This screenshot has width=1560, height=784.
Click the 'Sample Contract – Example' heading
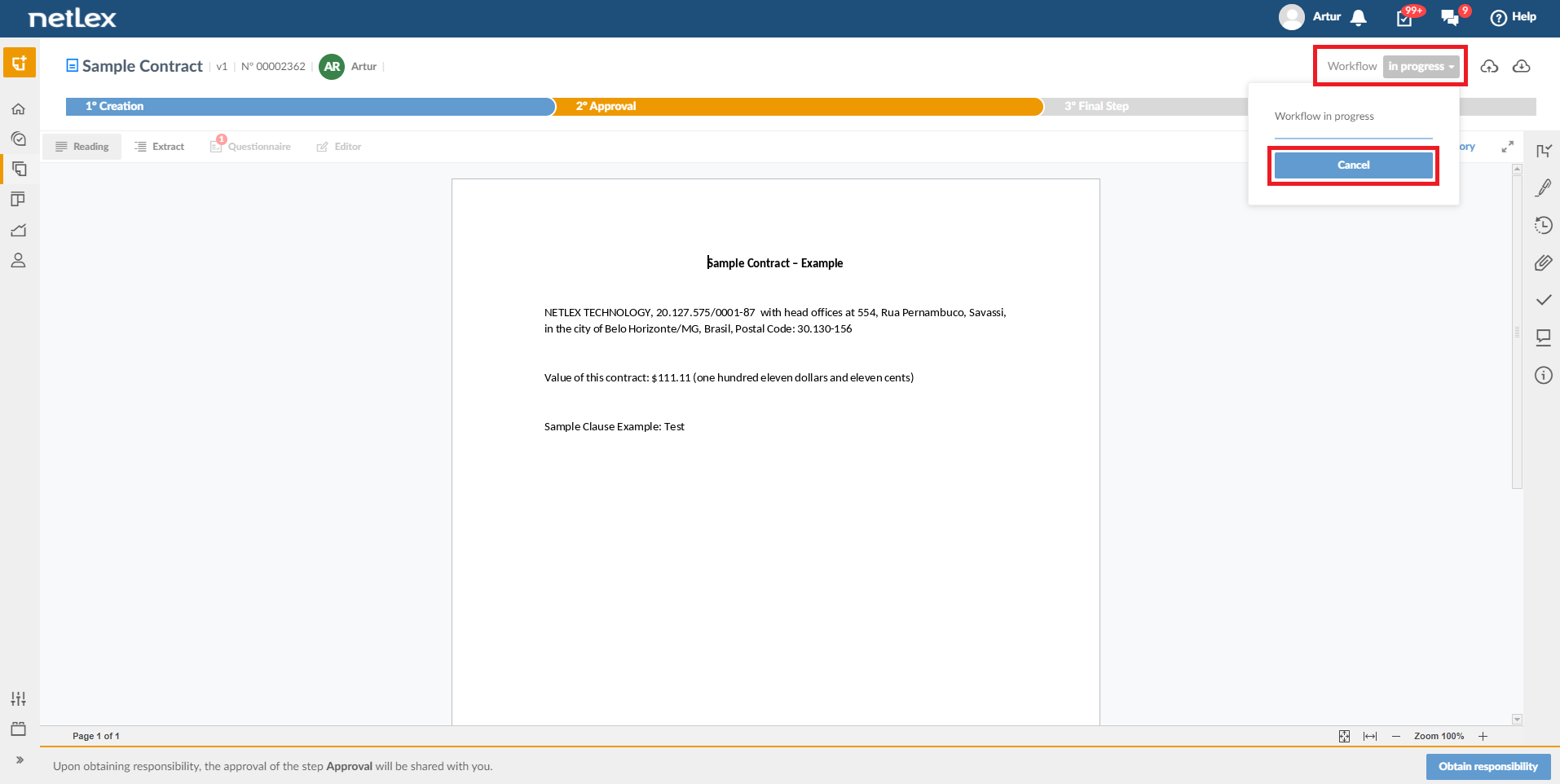[x=775, y=263]
